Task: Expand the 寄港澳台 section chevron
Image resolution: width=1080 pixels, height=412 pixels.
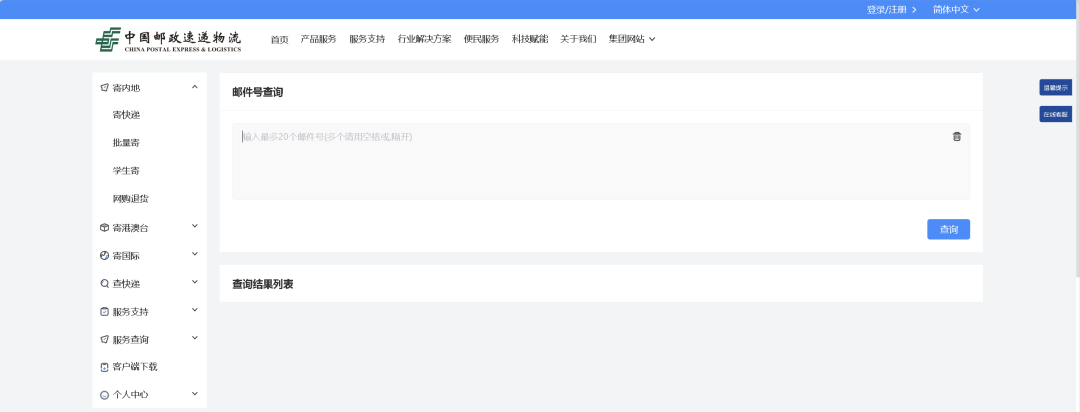Action: 195,226
